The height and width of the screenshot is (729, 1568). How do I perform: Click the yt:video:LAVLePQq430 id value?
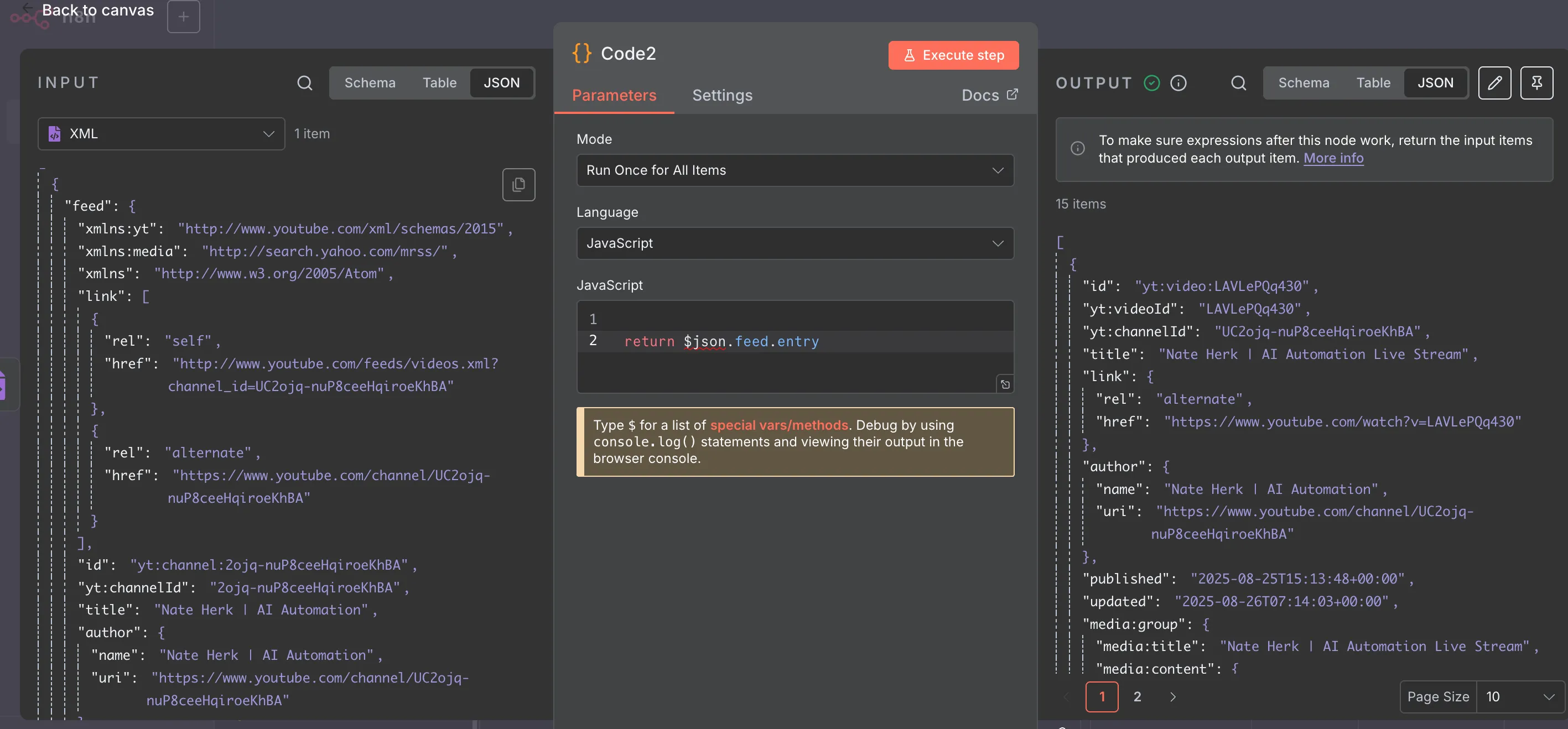(1222, 286)
